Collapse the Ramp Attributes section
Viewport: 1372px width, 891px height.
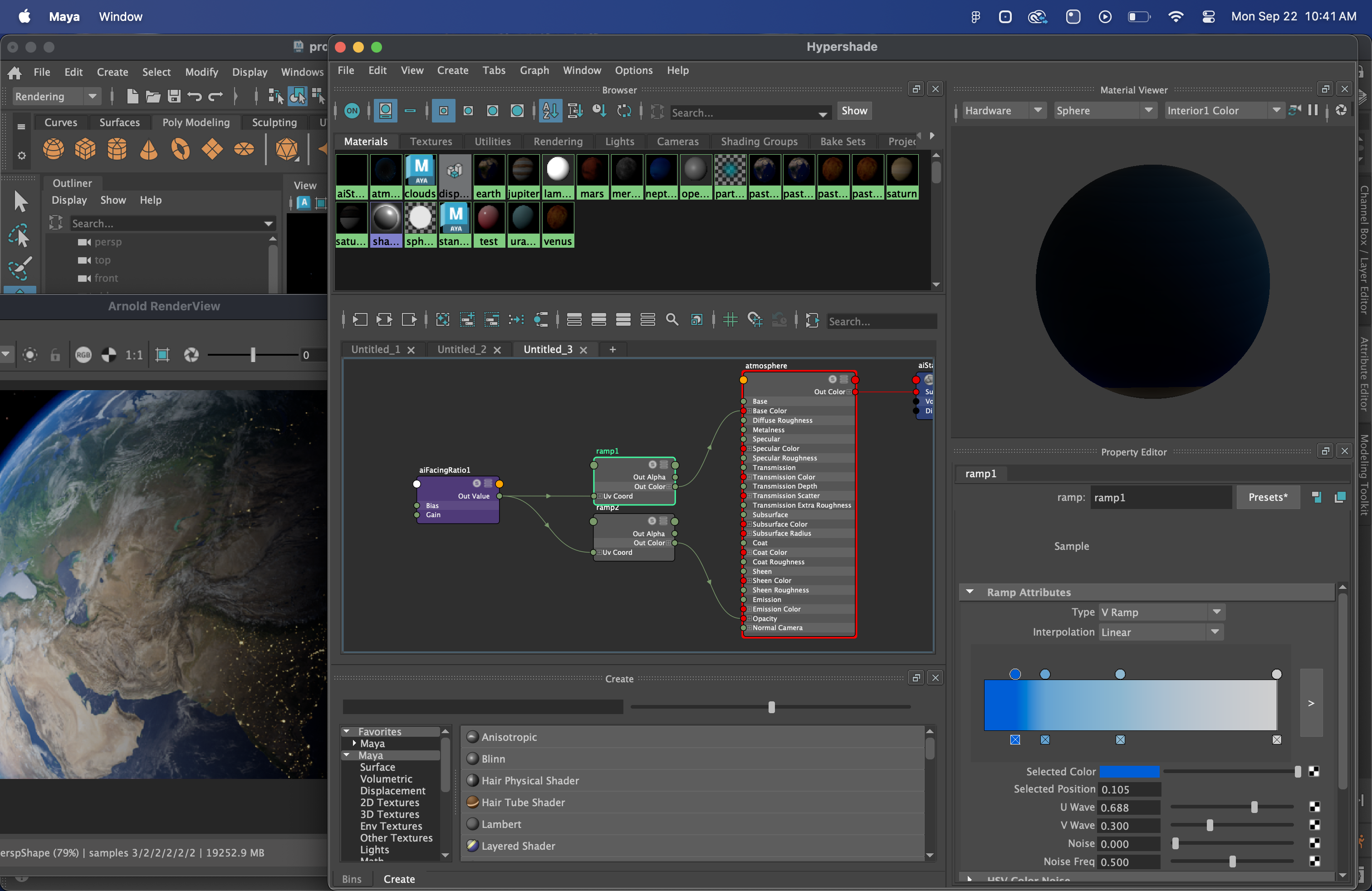coord(970,592)
